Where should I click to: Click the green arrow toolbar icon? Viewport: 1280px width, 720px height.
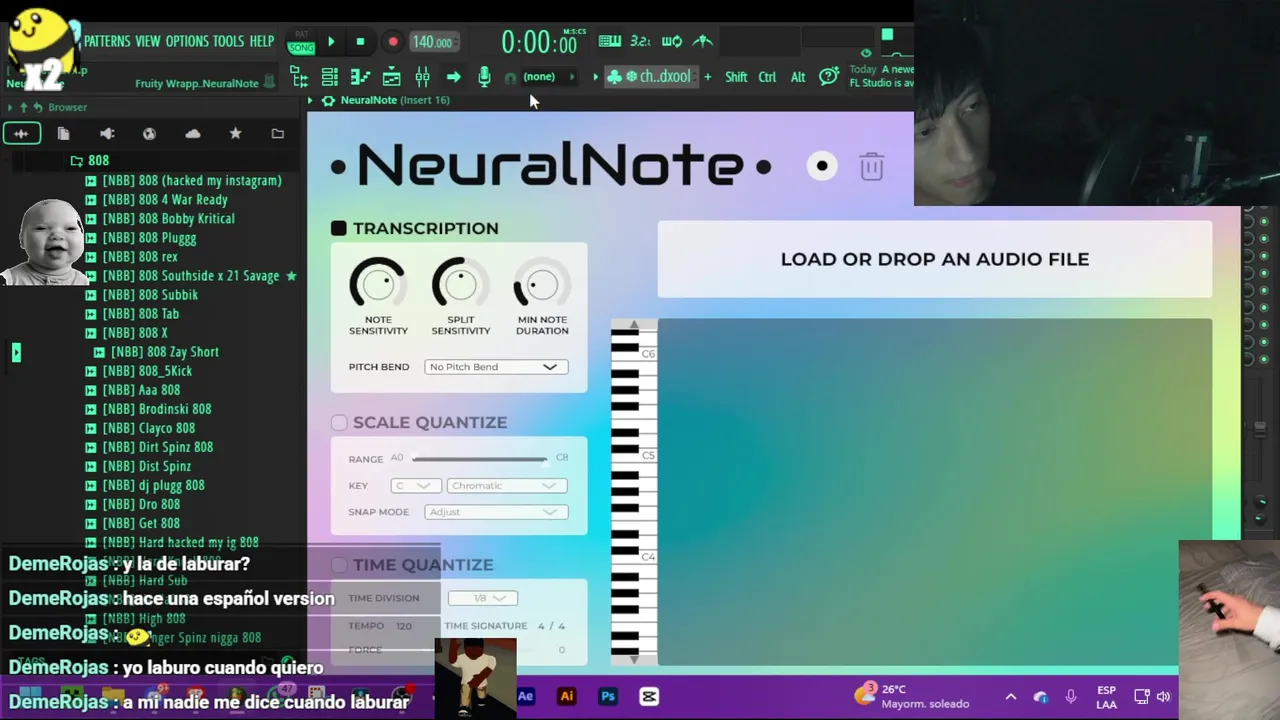pyautogui.click(x=453, y=77)
